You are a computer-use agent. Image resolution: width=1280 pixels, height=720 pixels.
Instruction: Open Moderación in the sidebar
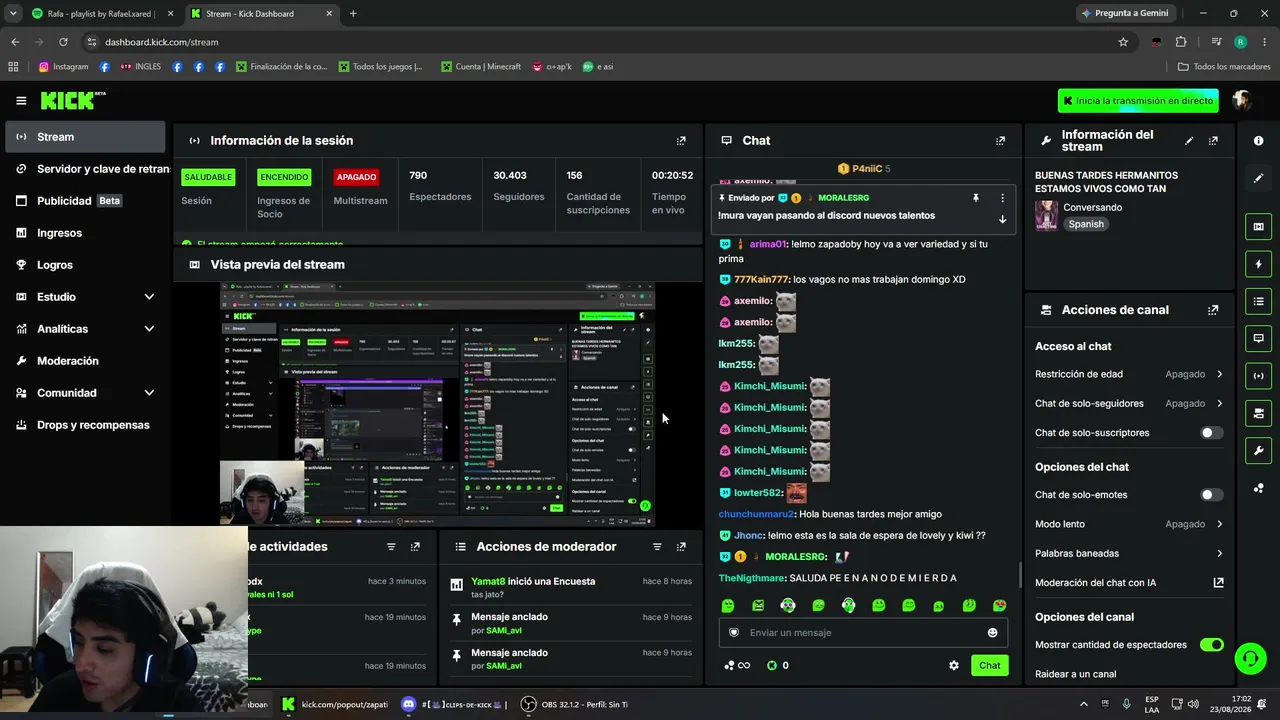(x=86, y=361)
